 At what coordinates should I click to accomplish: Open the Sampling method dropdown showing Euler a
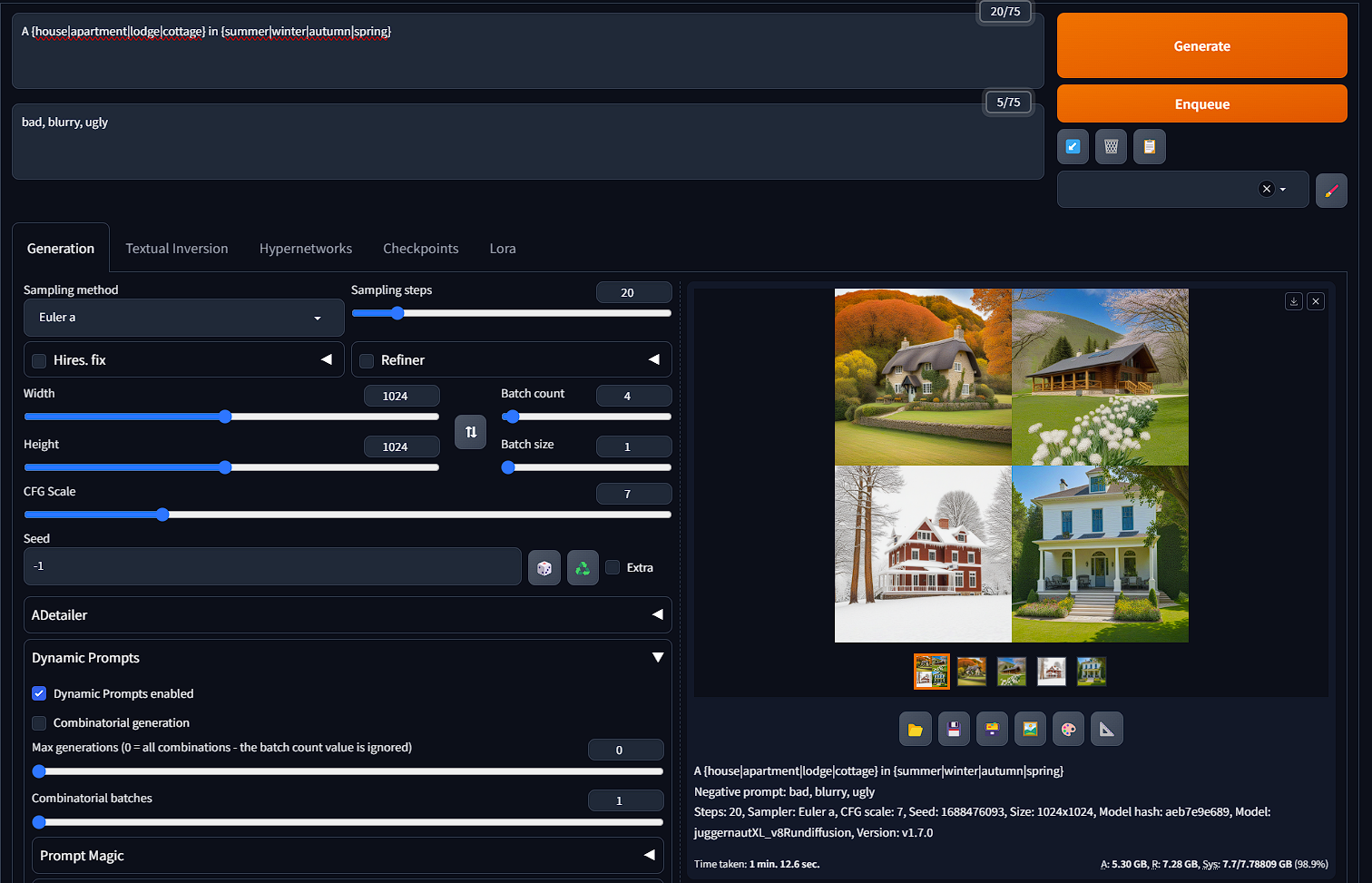pos(183,318)
